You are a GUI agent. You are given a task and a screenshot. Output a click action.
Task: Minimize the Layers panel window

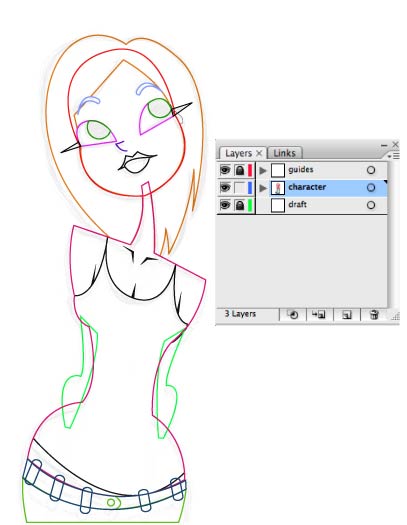pyautogui.click(x=384, y=145)
